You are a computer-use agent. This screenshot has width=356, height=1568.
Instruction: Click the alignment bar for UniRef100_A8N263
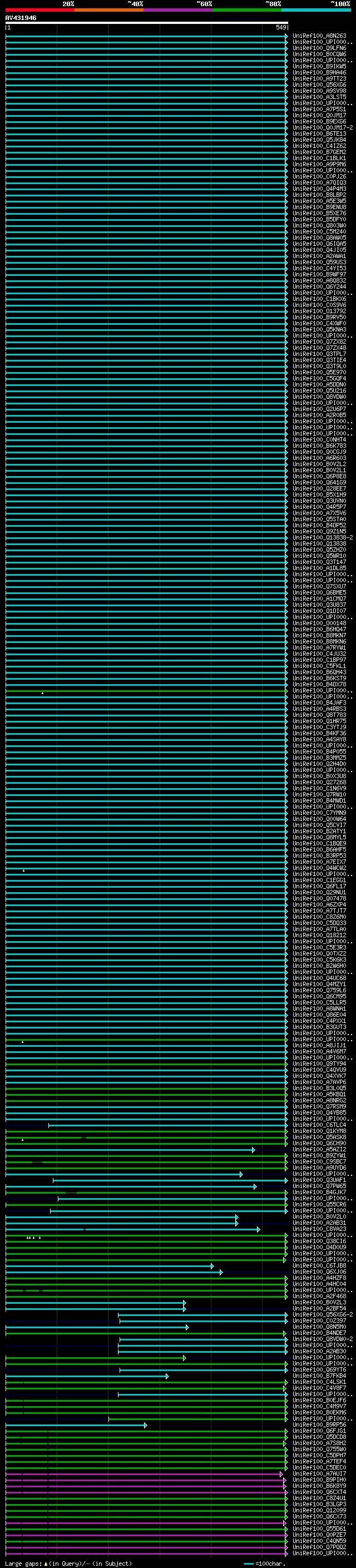[147, 36]
